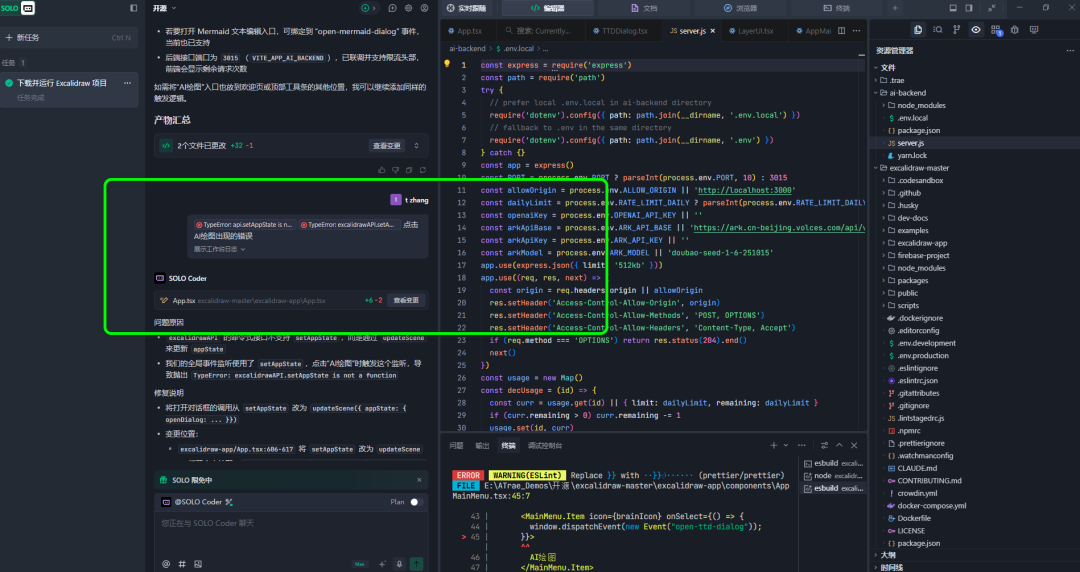This screenshot has height=572, width=1080.
Task: Open the remote monitor icon in right panel
Action: (x=1034, y=30)
